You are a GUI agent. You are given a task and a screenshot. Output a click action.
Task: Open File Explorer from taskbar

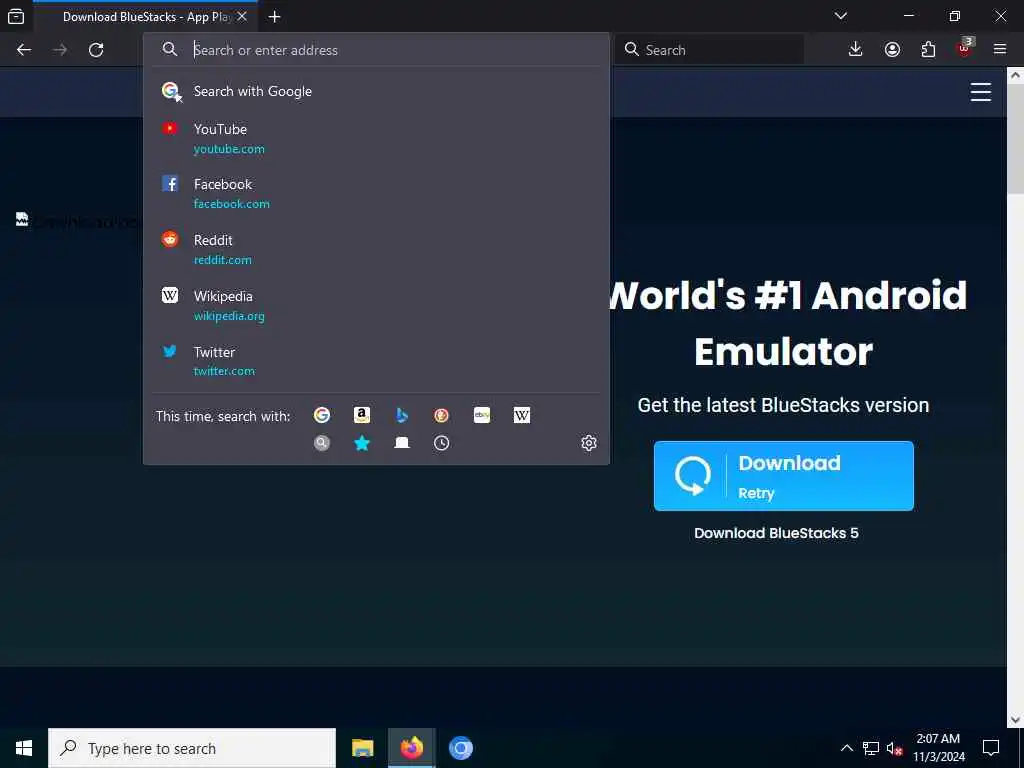pyautogui.click(x=362, y=748)
